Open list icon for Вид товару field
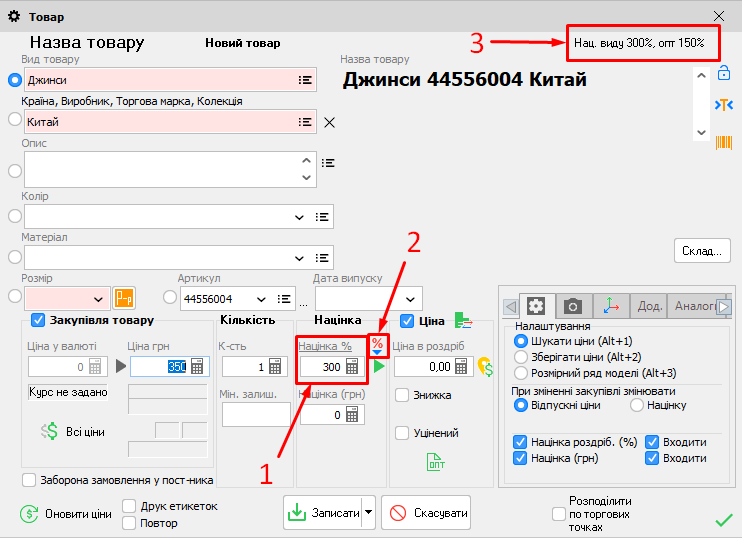This screenshot has height=538, width=742. point(305,80)
